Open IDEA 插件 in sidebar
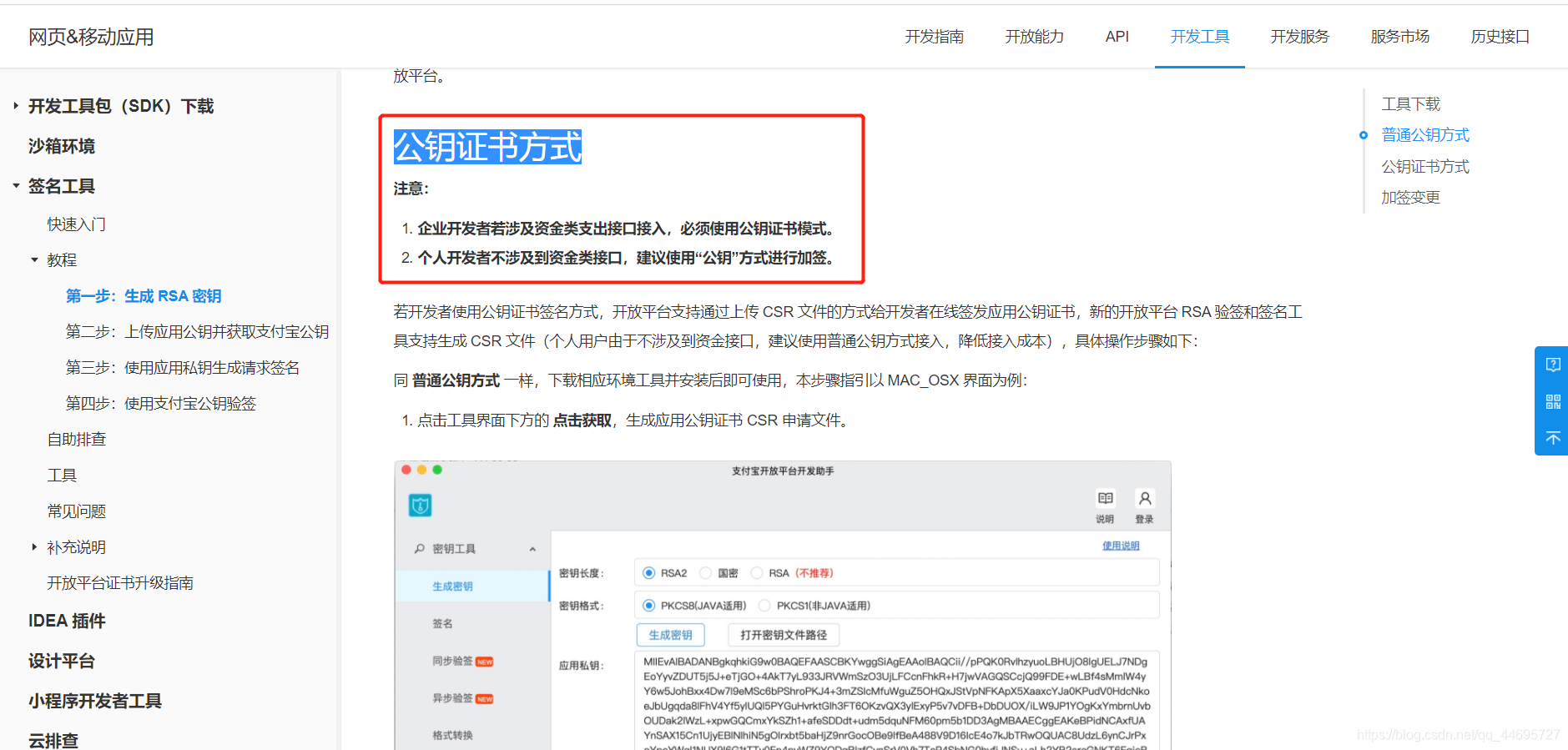The height and width of the screenshot is (750, 1568). click(x=67, y=621)
